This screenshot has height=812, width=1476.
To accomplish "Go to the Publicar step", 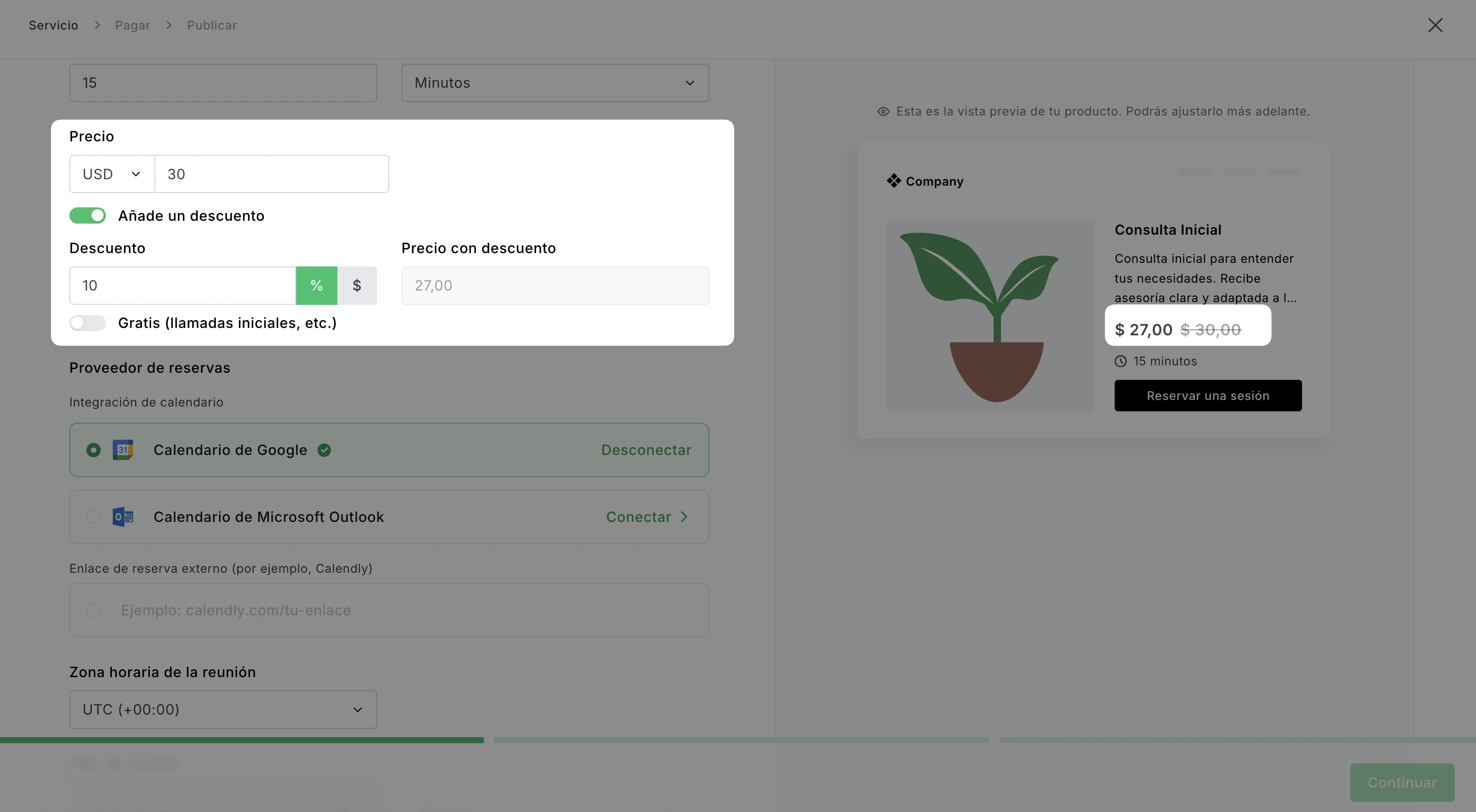I will pyautogui.click(x=212, y=25).
